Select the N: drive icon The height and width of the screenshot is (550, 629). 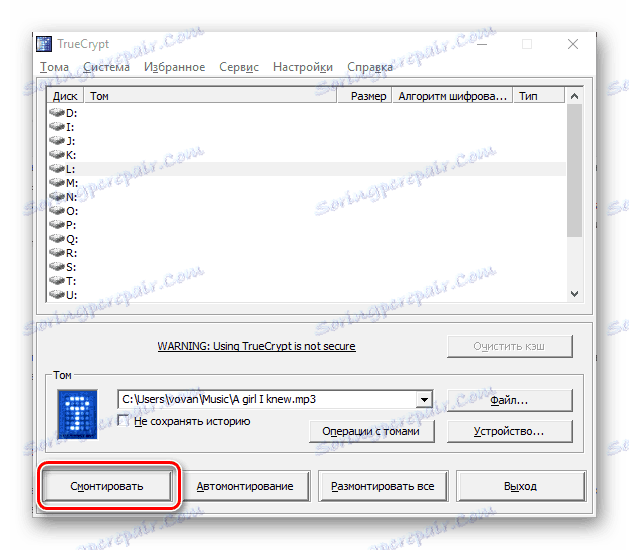57,197
